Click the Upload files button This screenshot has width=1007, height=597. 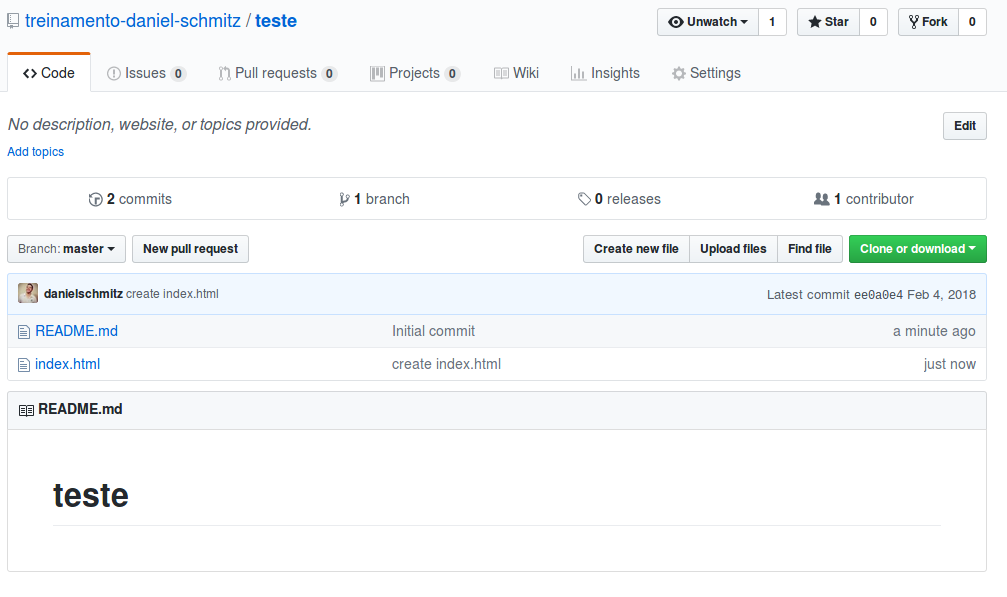[733, 249]
